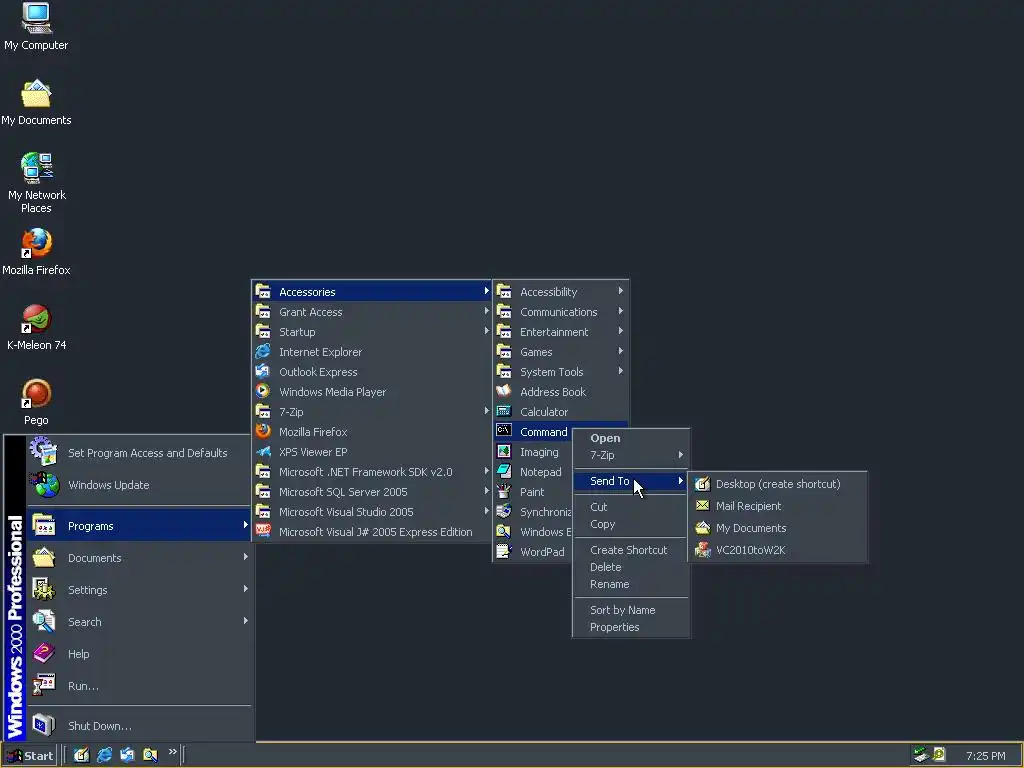Click the Paint icon in Accessories
Image resolution: width=1024 pixels, height=768 pixels.
coord(504,491)
